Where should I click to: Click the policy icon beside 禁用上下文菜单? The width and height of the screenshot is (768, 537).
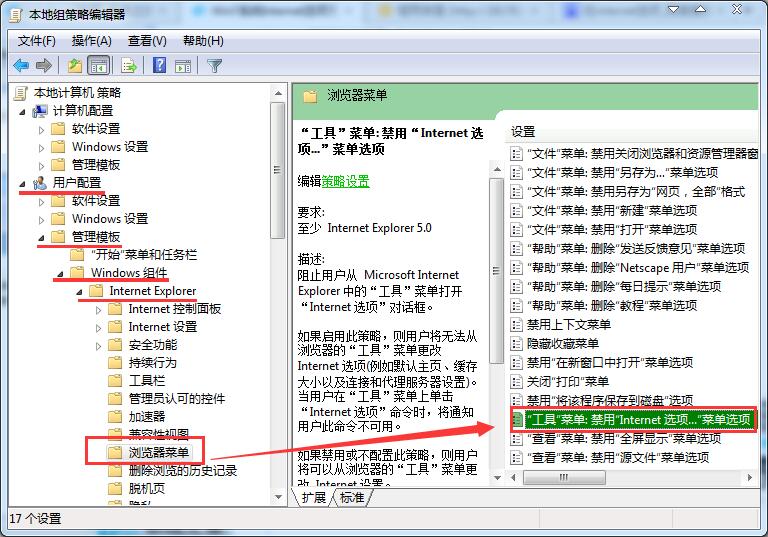tap(516, 324)
